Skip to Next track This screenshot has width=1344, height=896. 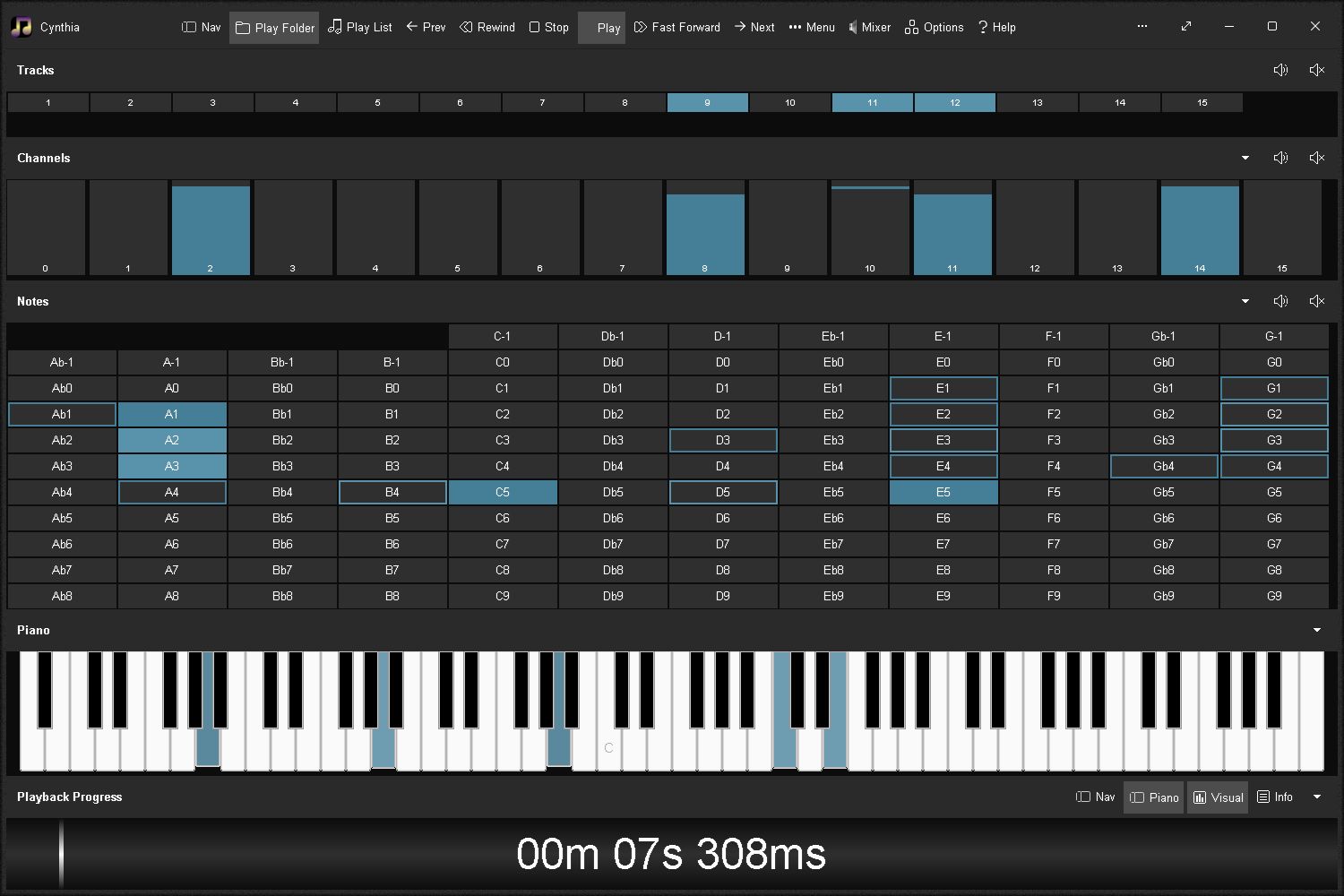754,27
